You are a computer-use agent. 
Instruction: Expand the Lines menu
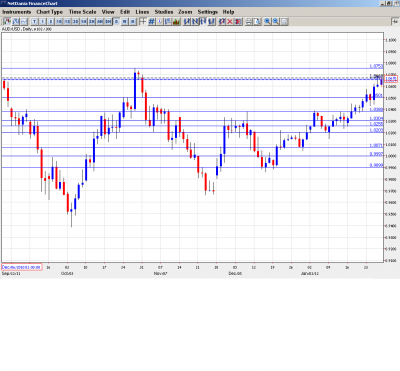click(x=142, y=12)
